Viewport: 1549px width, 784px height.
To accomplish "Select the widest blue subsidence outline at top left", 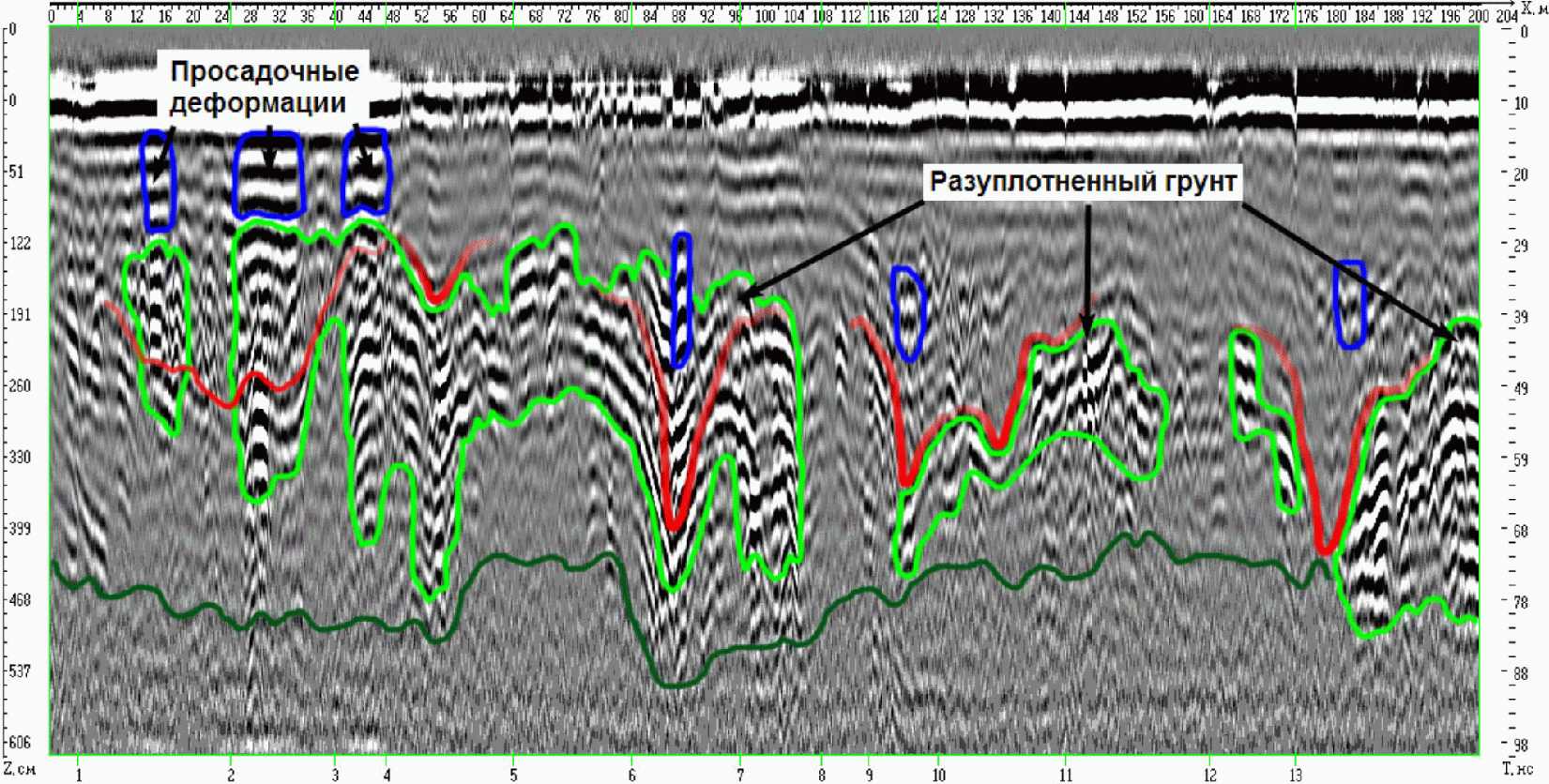I will click(x=269, y=174).
